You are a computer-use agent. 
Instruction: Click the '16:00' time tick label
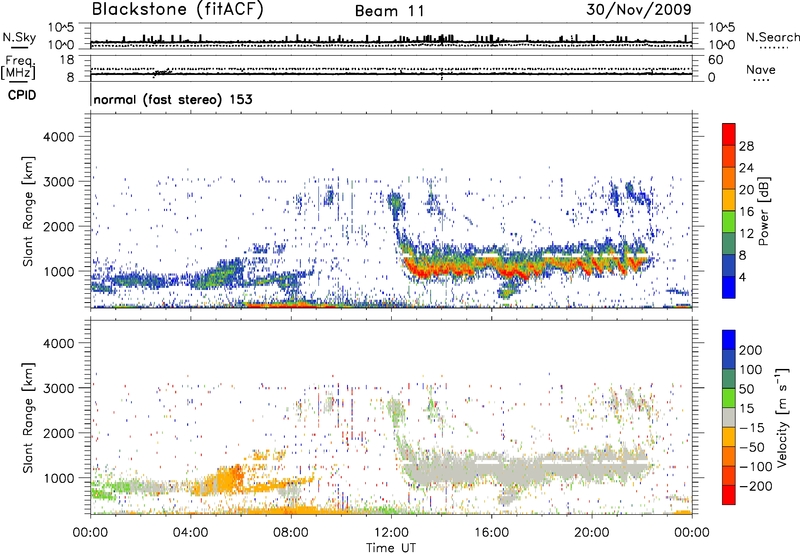(x=491, y=533)
